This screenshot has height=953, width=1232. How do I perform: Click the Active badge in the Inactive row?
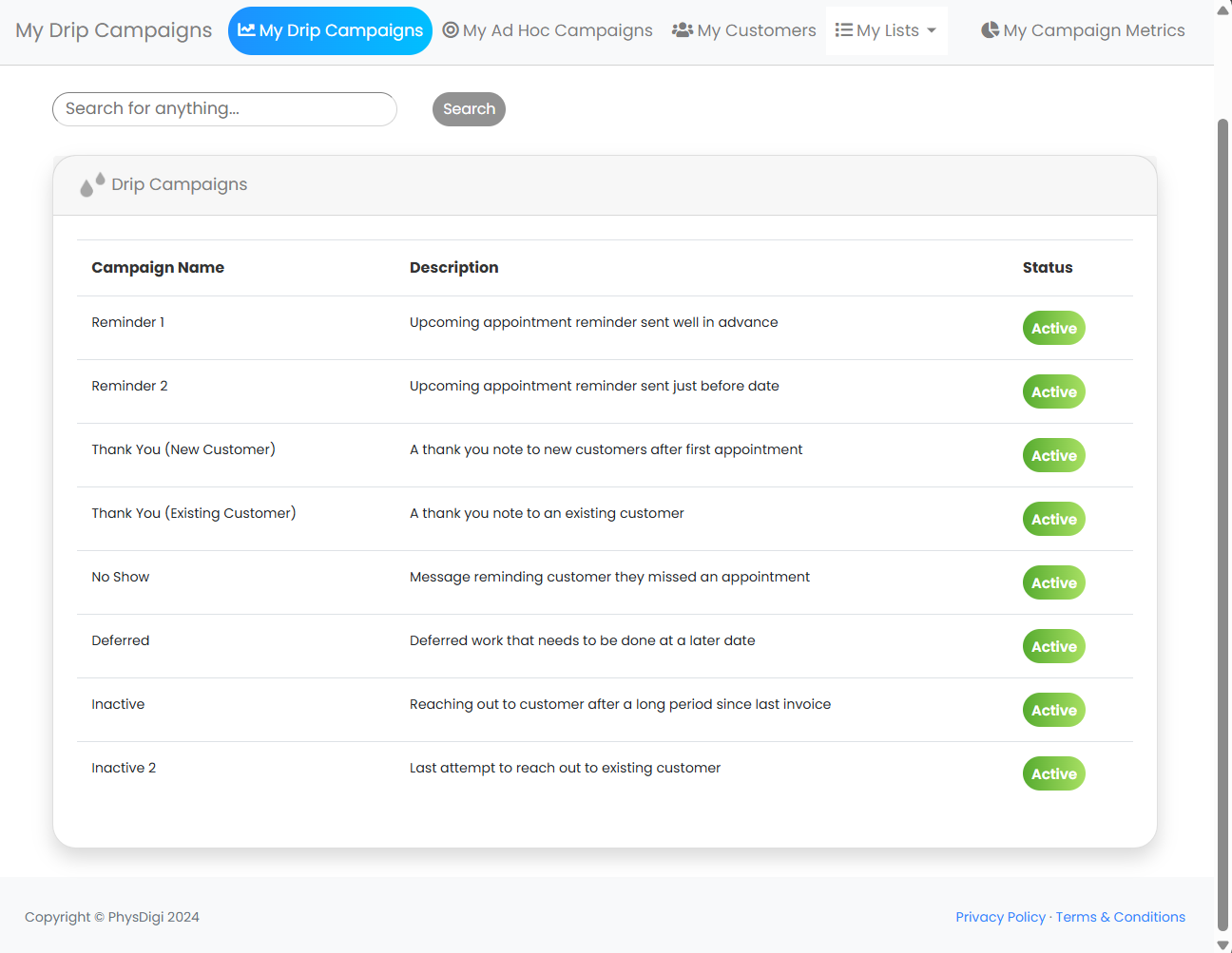[1054, 710]
